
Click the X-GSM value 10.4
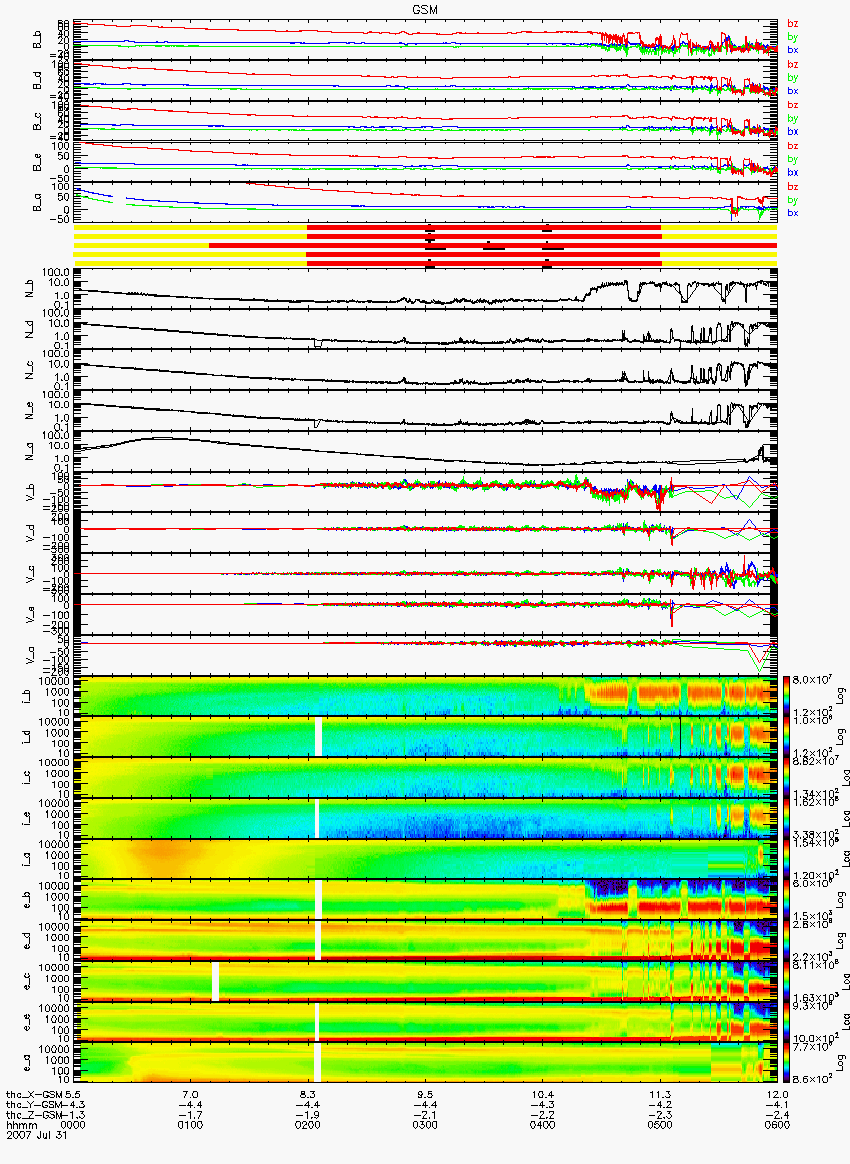542,1095
